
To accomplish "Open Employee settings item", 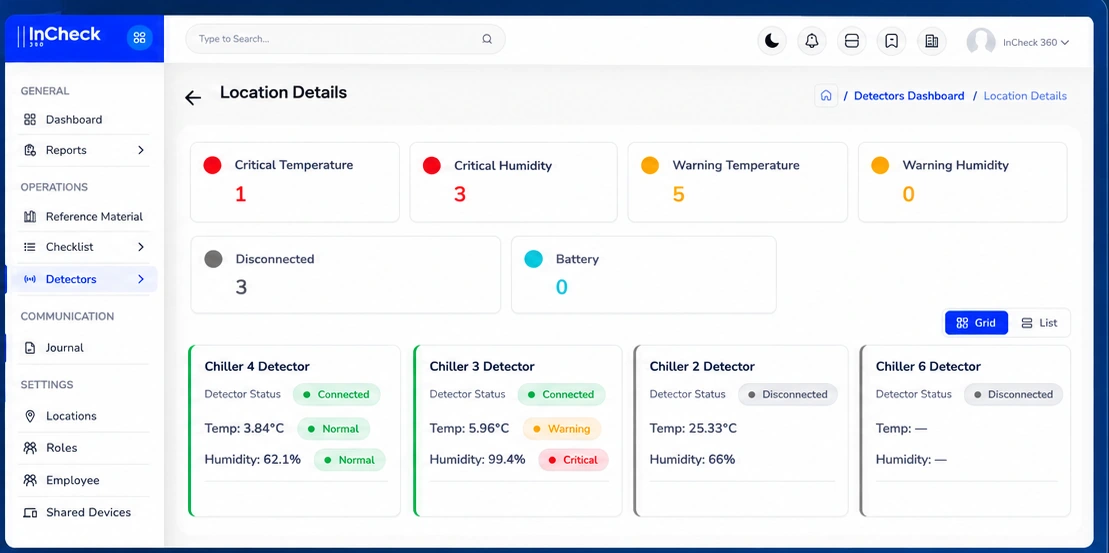I will click(85, 480).
